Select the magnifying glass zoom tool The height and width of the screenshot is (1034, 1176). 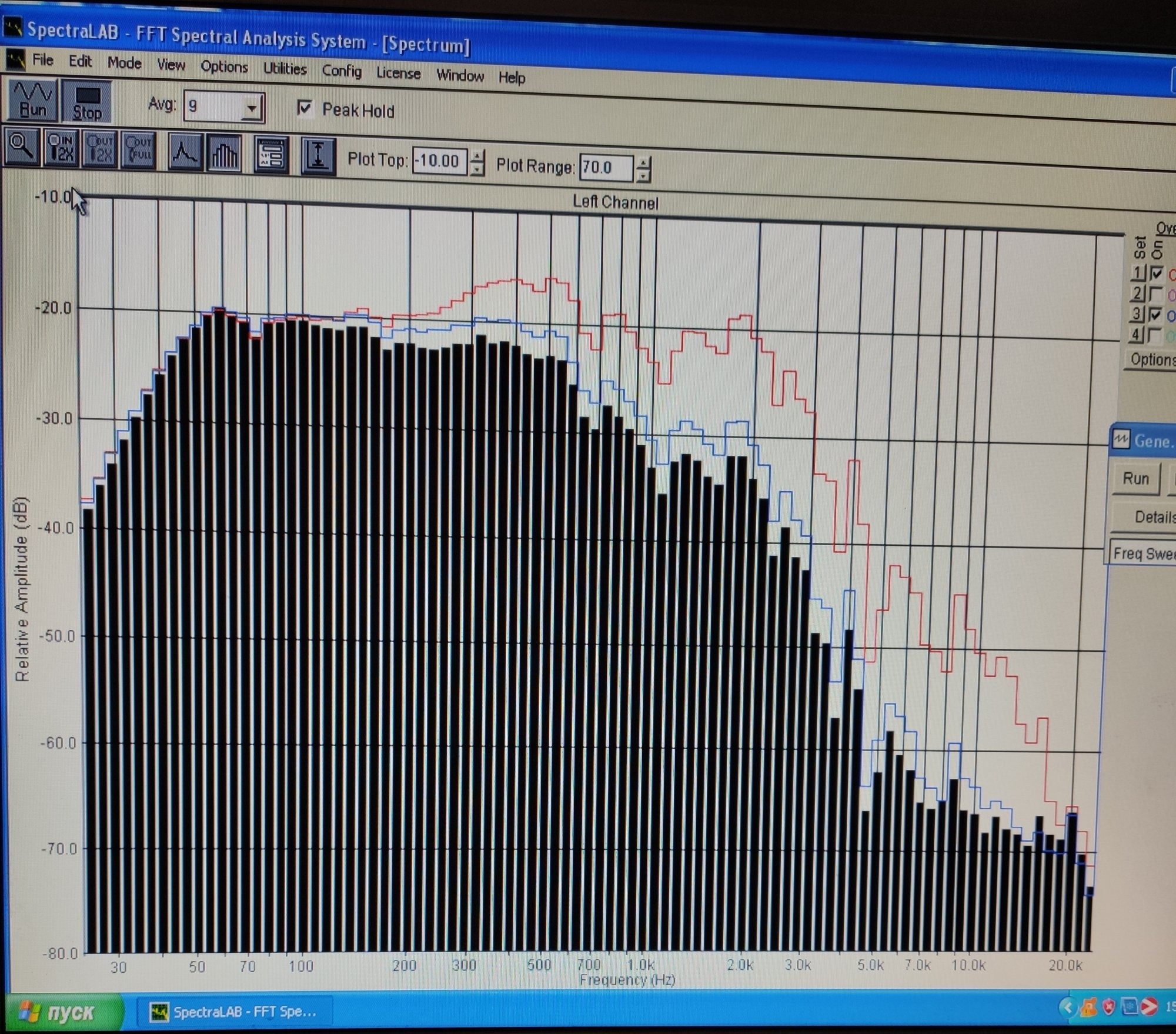(22, 146)
